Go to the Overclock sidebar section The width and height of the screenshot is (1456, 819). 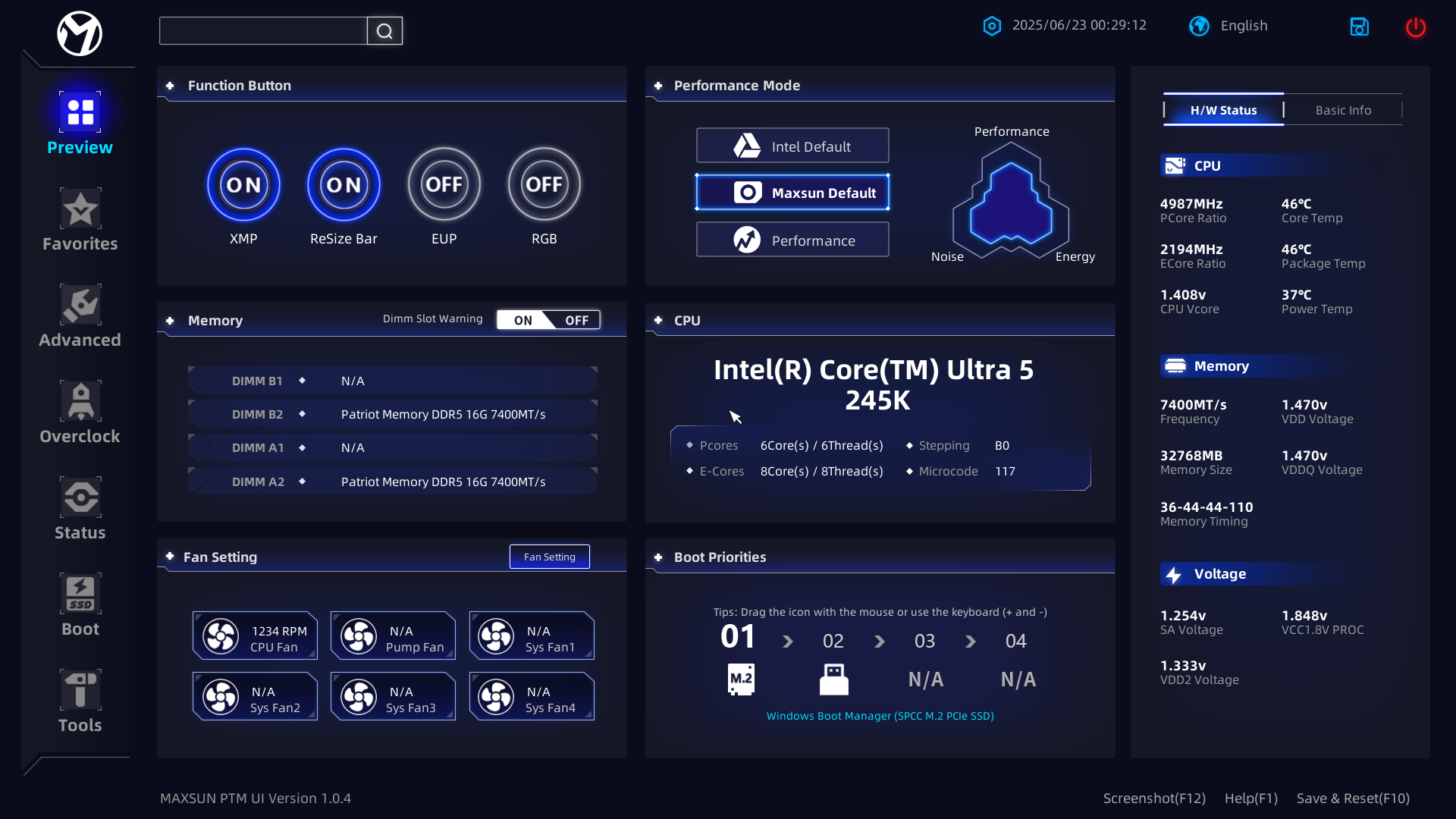pos(80,413)
